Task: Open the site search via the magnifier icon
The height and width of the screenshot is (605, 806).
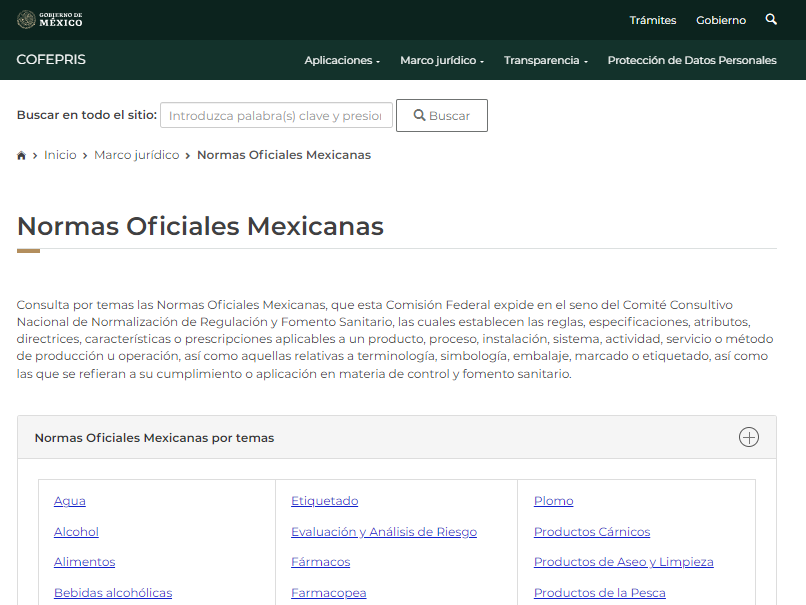Action: [x=770, y=19]
